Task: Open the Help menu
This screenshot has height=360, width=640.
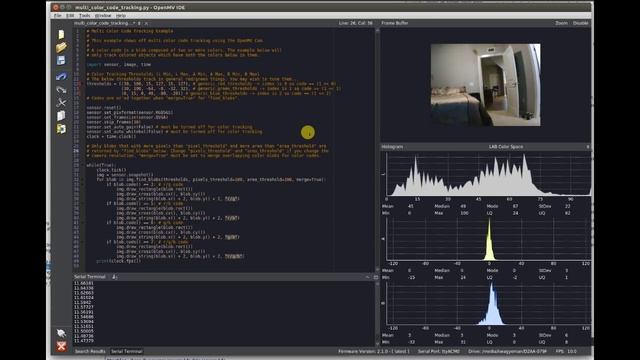Action: (x=121, y=16)
